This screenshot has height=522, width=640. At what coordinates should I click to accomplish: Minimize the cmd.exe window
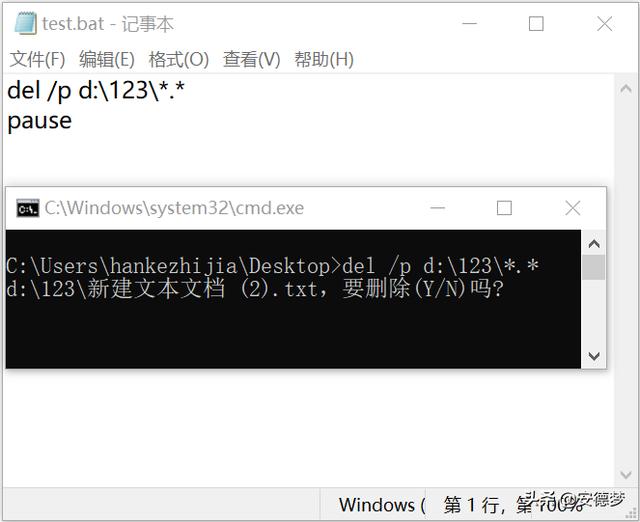pyautogui.click(x=438, y=208)
